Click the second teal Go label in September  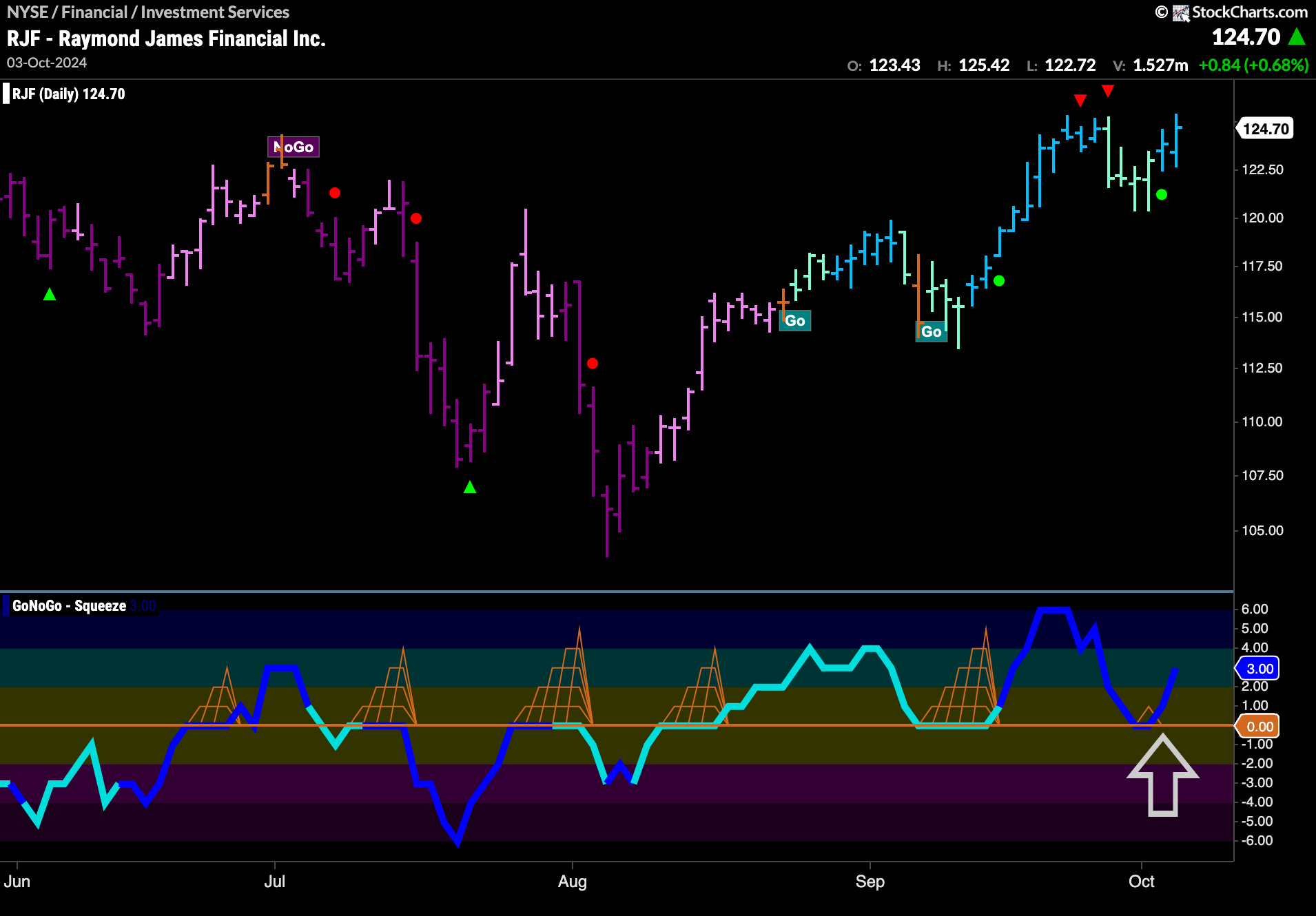(931, 331)
